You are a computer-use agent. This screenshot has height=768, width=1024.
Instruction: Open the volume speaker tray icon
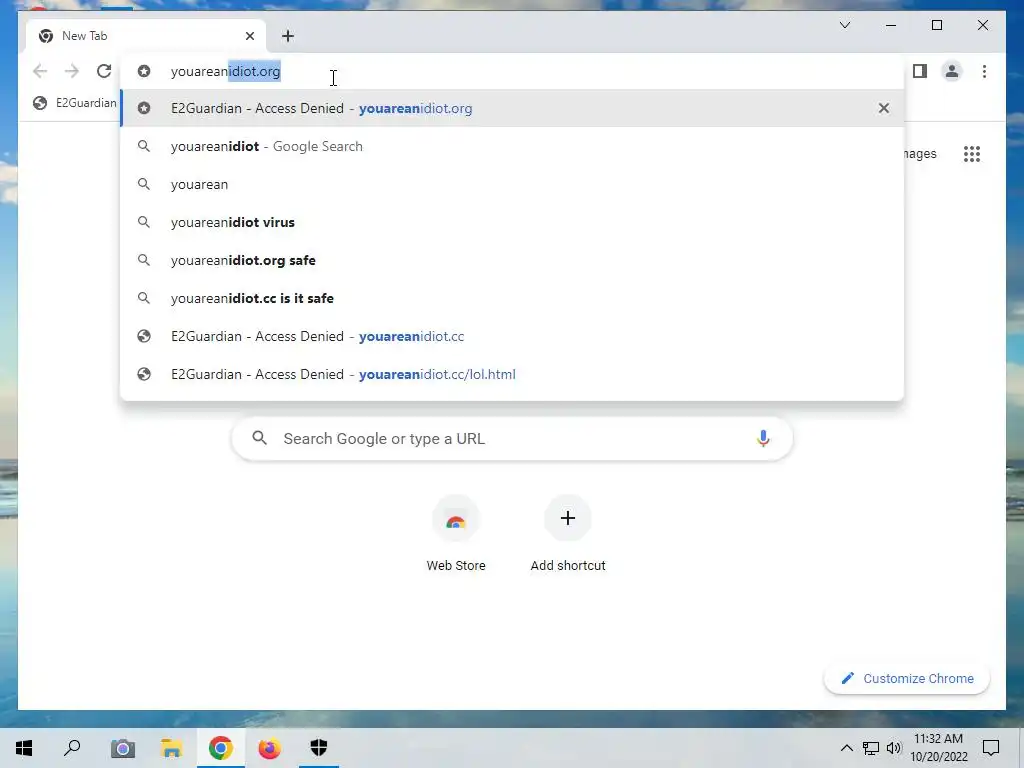(x=893, y=748)
